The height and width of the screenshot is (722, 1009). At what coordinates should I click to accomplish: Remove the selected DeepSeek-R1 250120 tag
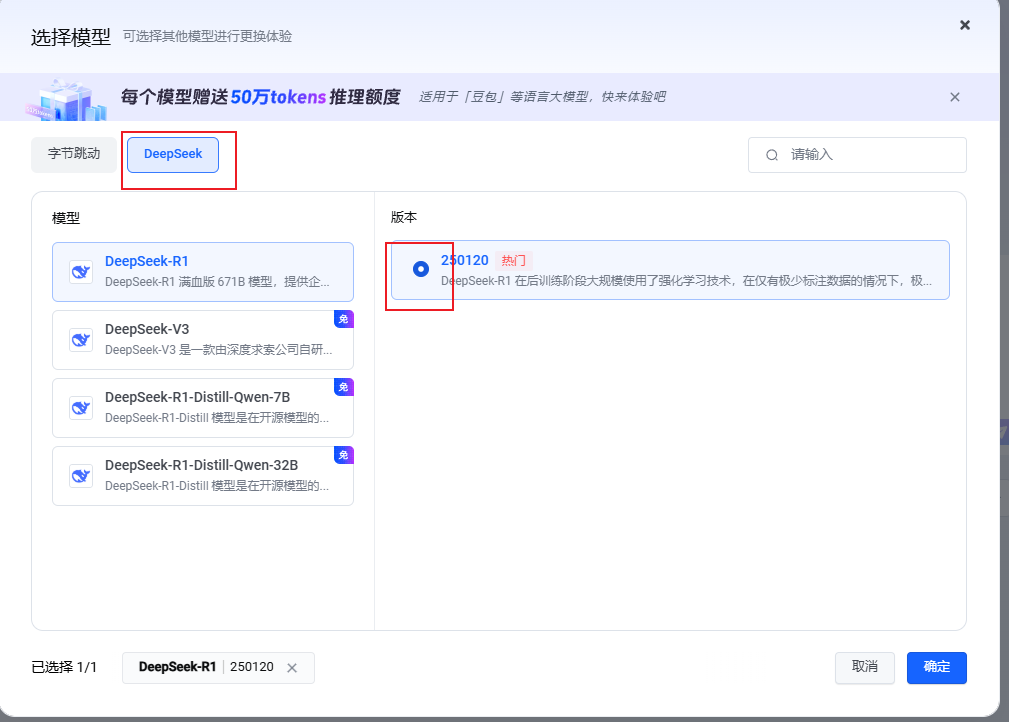(292, 668)
